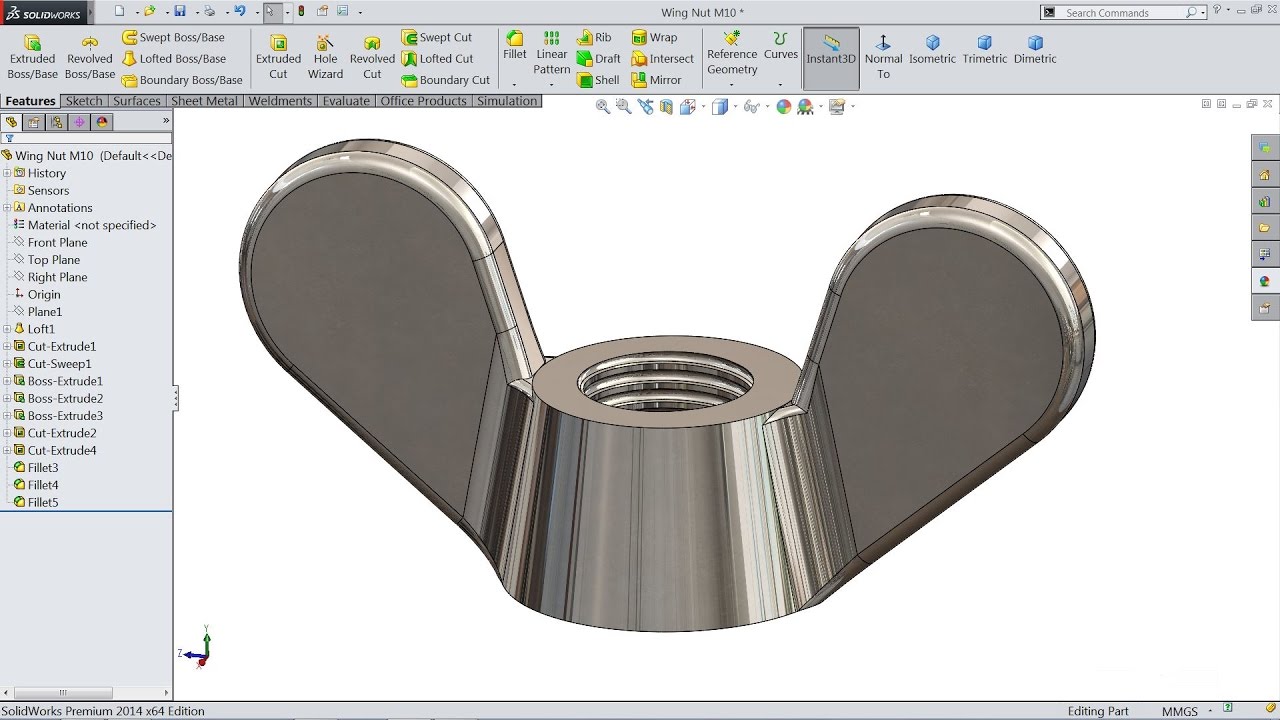Activate the Shell feature tool
Image resolution: width=1280 pixels, height=720 pixels.
(x=598, y=80)
